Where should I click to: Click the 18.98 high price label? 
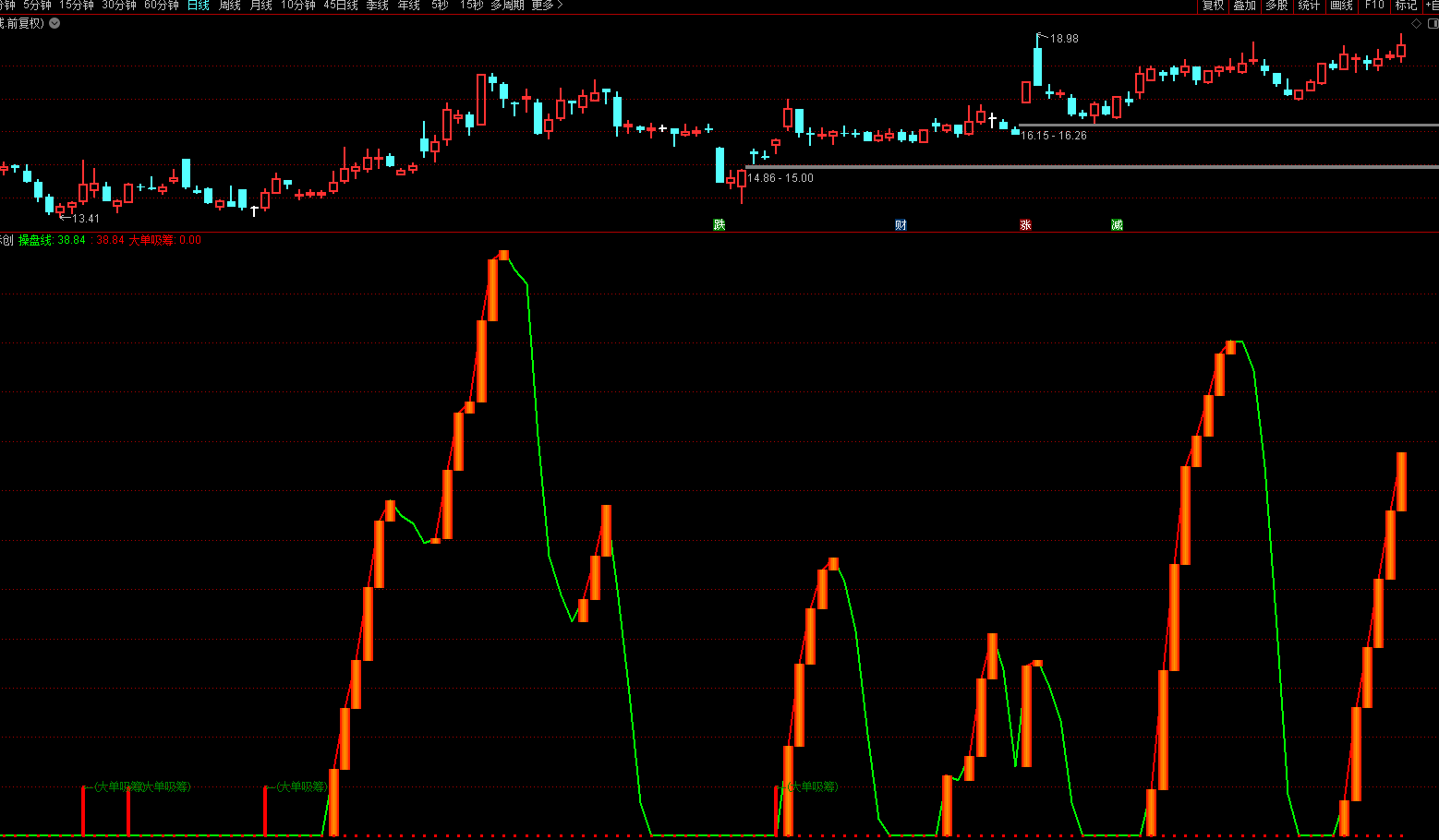[x=1064, y=39]
